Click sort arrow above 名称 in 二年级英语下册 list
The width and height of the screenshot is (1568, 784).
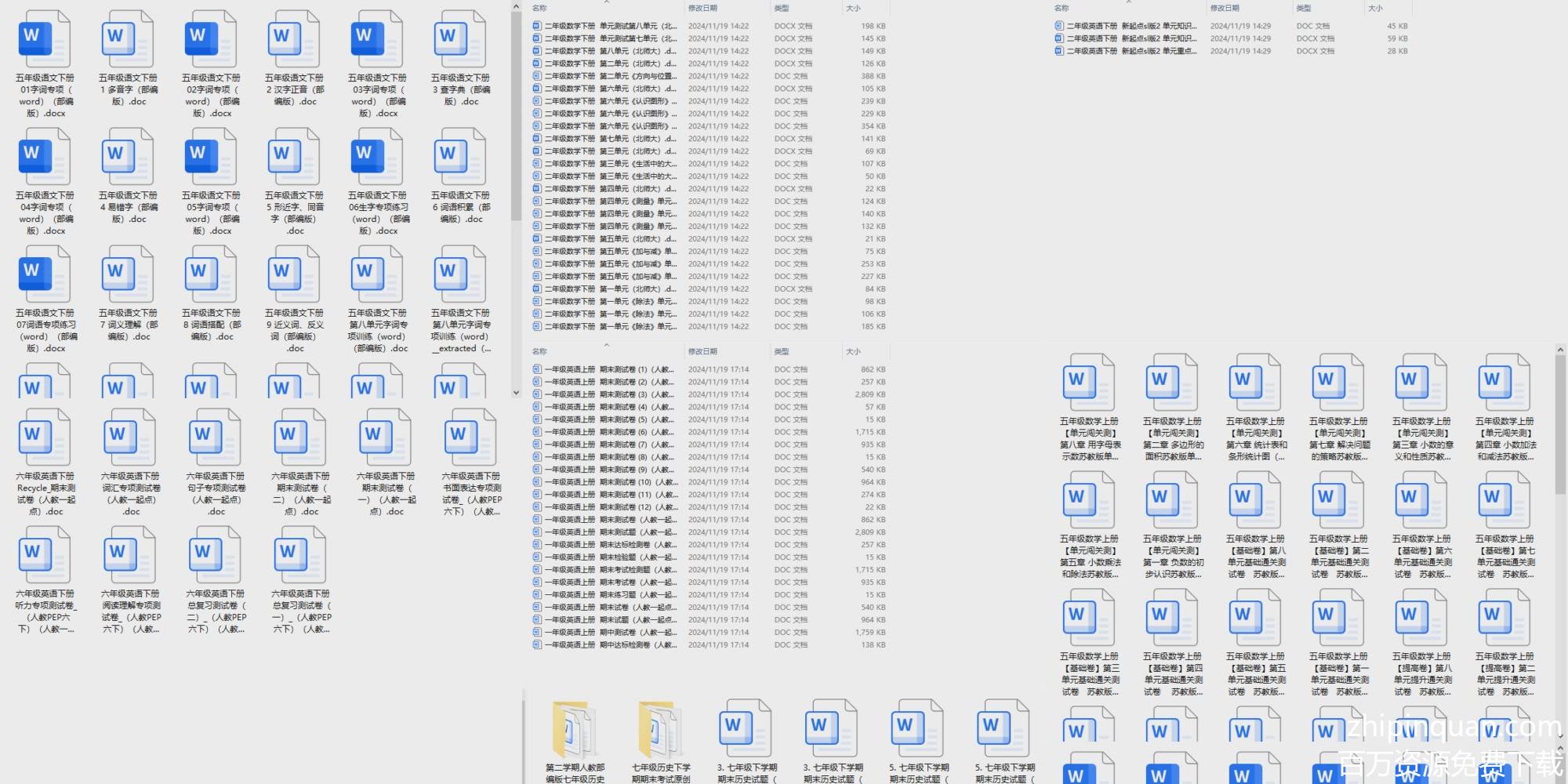(x=1129, y=2)
